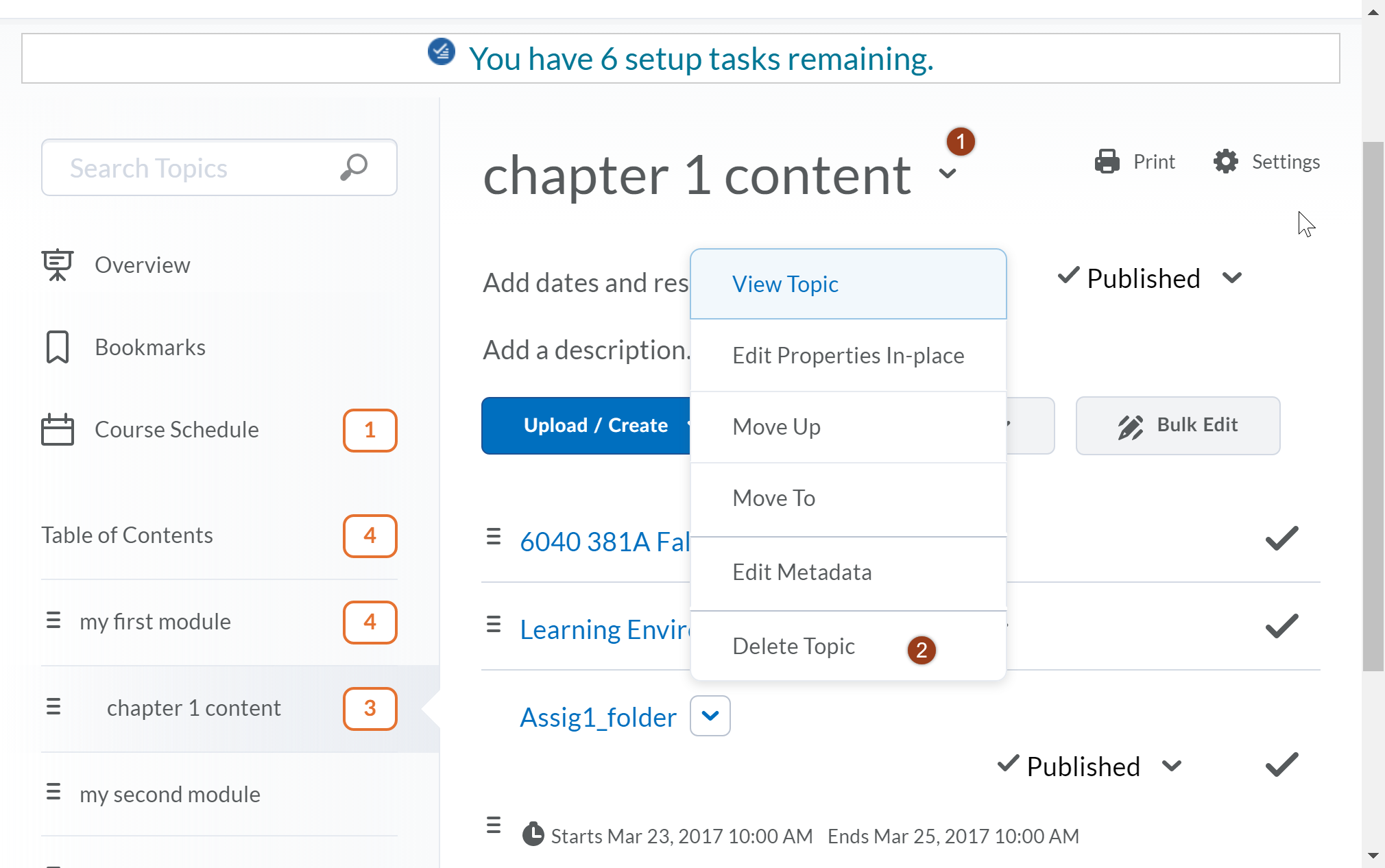Click my first module count badge 4
This screenshot has height=868, width=1385.
[x=370, y=622]
